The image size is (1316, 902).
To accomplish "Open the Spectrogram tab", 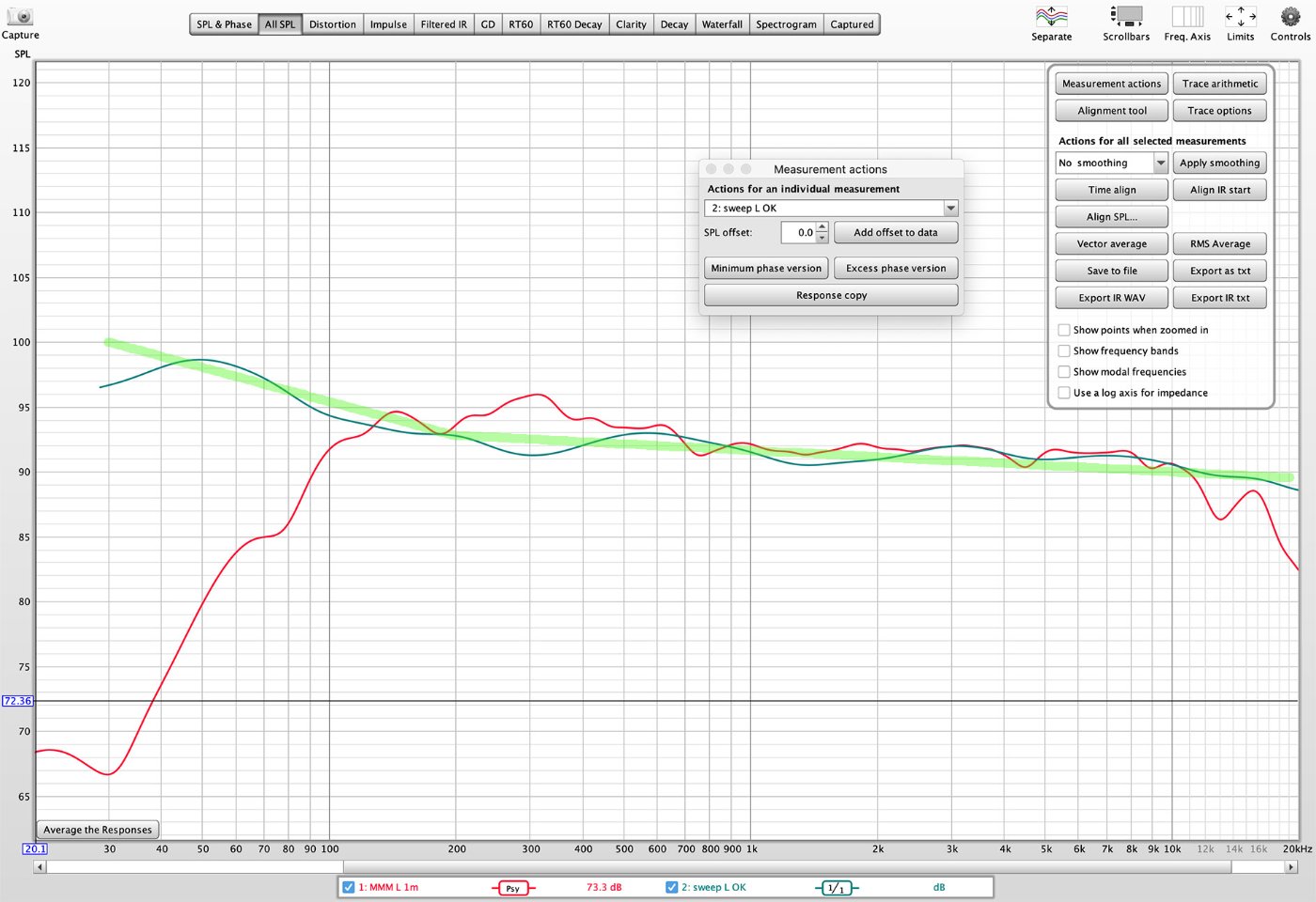I will (x=786, y=24).
